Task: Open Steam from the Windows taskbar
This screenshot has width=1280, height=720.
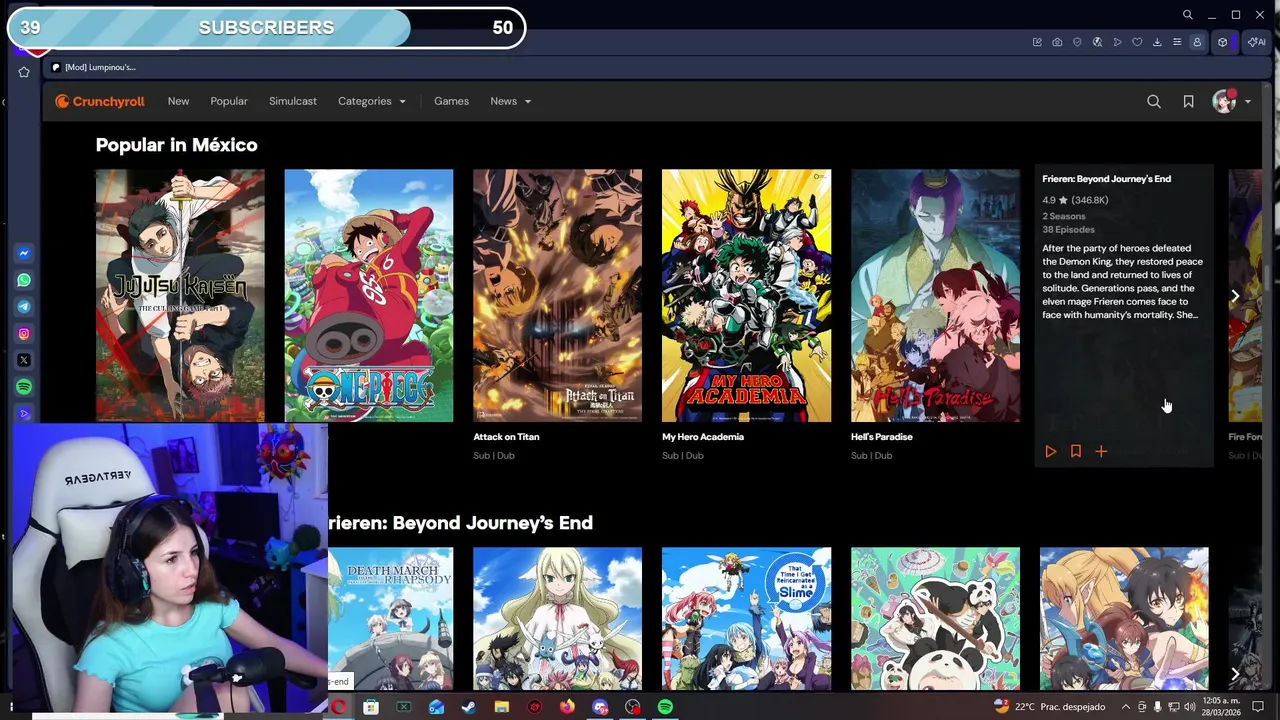Action: tap(469, 708)
